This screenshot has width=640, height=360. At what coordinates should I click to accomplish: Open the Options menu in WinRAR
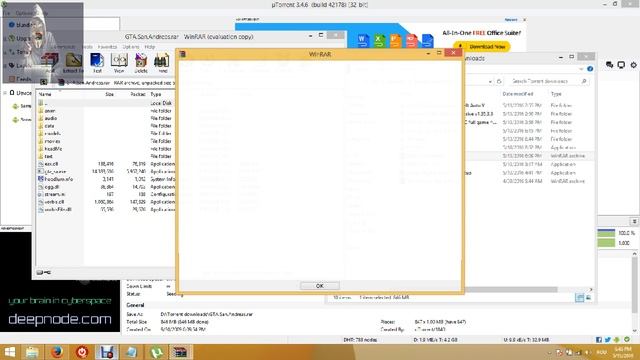pos(131,47)
